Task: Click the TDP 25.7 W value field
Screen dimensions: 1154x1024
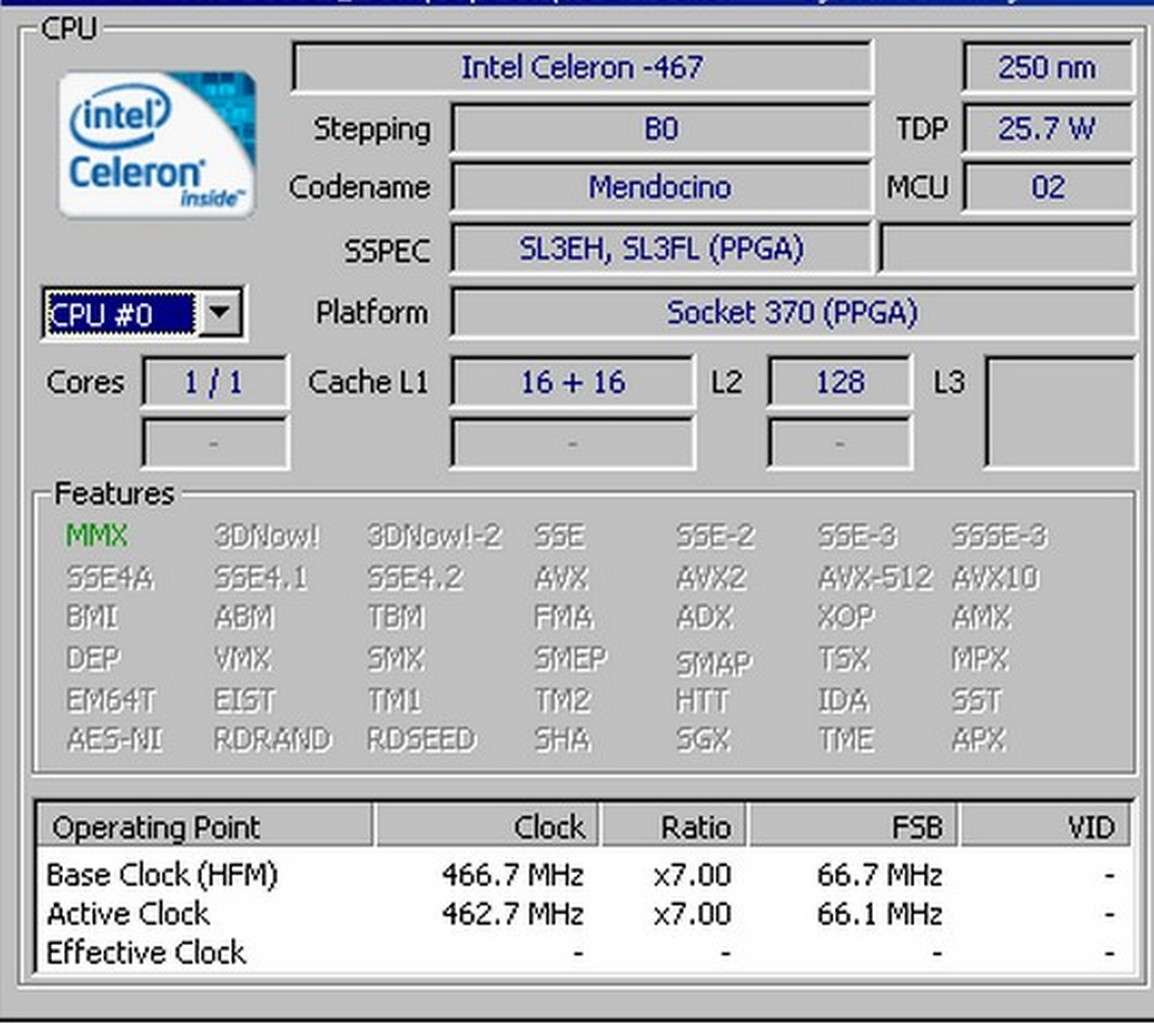Action: click(1048, 128)
